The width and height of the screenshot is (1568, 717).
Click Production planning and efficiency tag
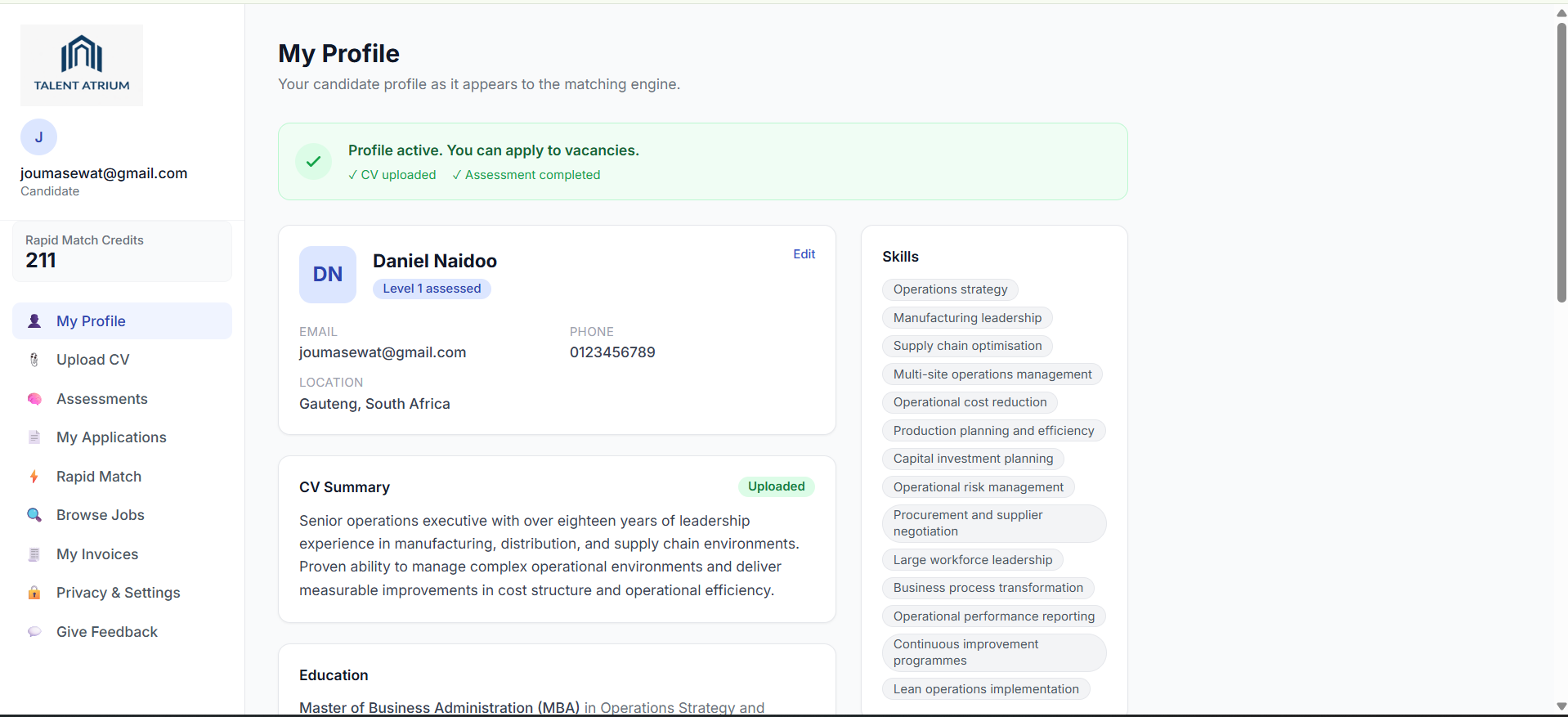click(993, 431)
